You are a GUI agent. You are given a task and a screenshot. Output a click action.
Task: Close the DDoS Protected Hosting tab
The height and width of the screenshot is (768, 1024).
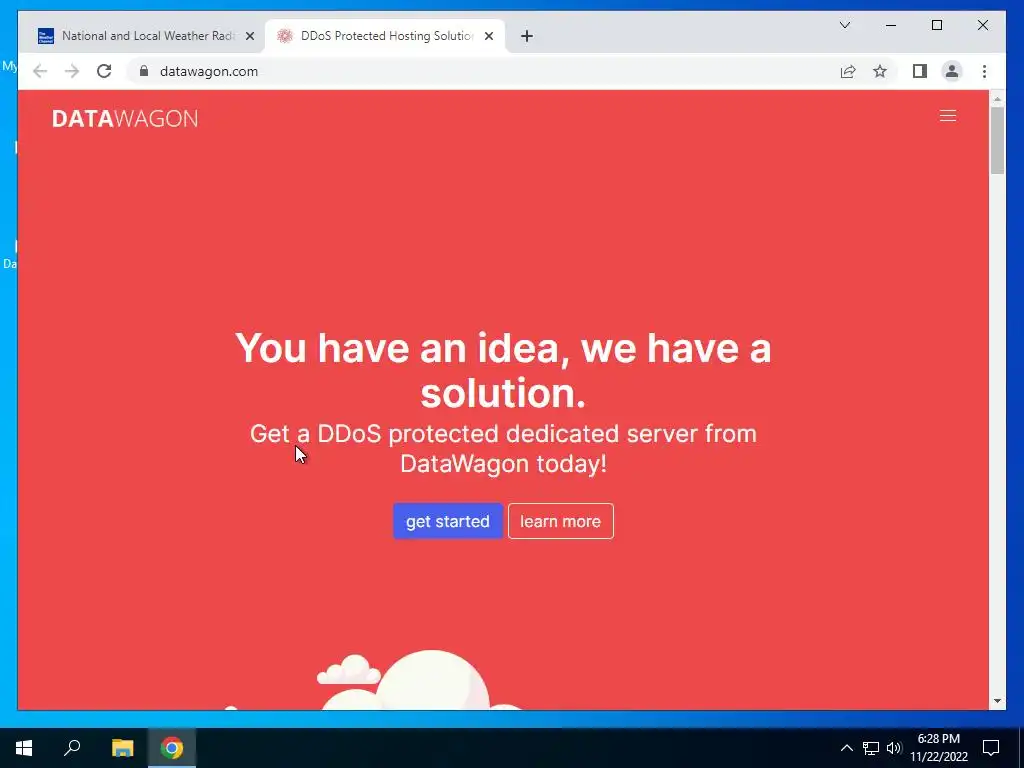488,36
